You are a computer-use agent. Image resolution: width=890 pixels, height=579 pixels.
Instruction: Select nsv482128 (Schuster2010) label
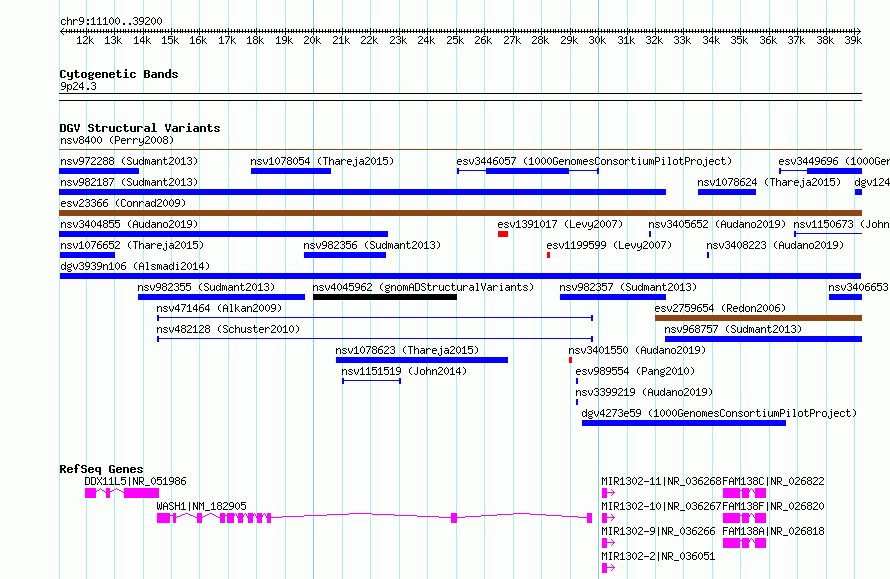(x=228, y=329)
